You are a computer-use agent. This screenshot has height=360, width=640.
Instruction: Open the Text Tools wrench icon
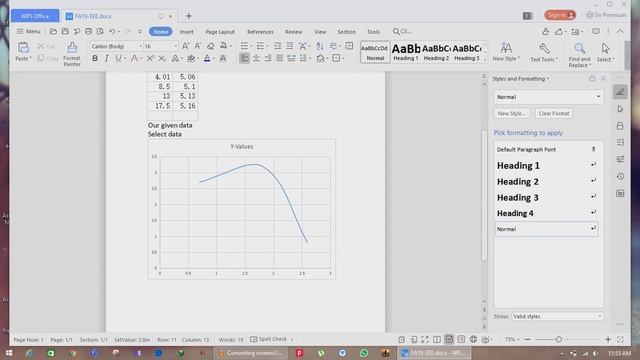(544, 49)
